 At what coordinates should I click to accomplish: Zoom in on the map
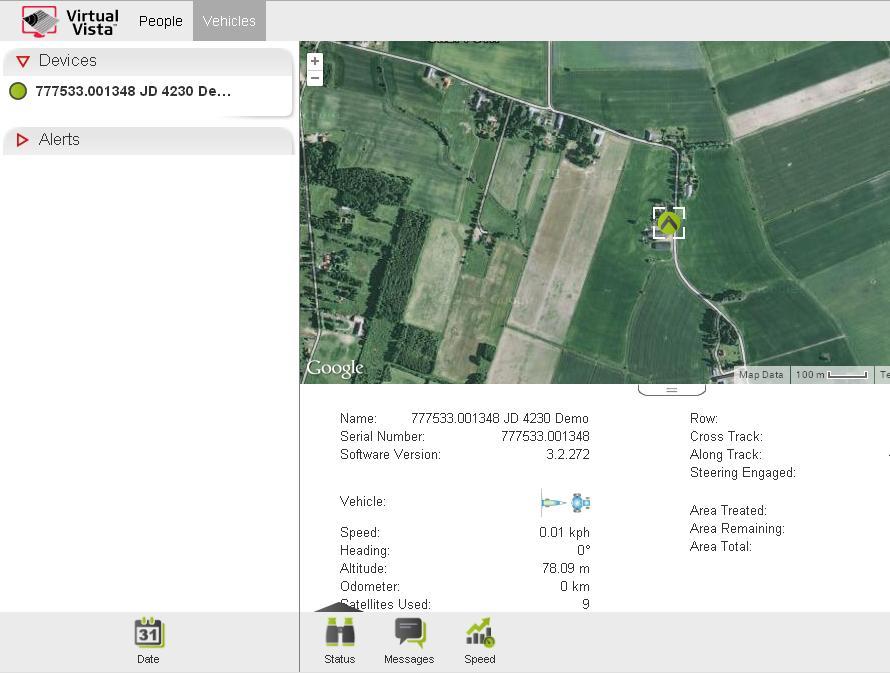[x=315, y=61]
